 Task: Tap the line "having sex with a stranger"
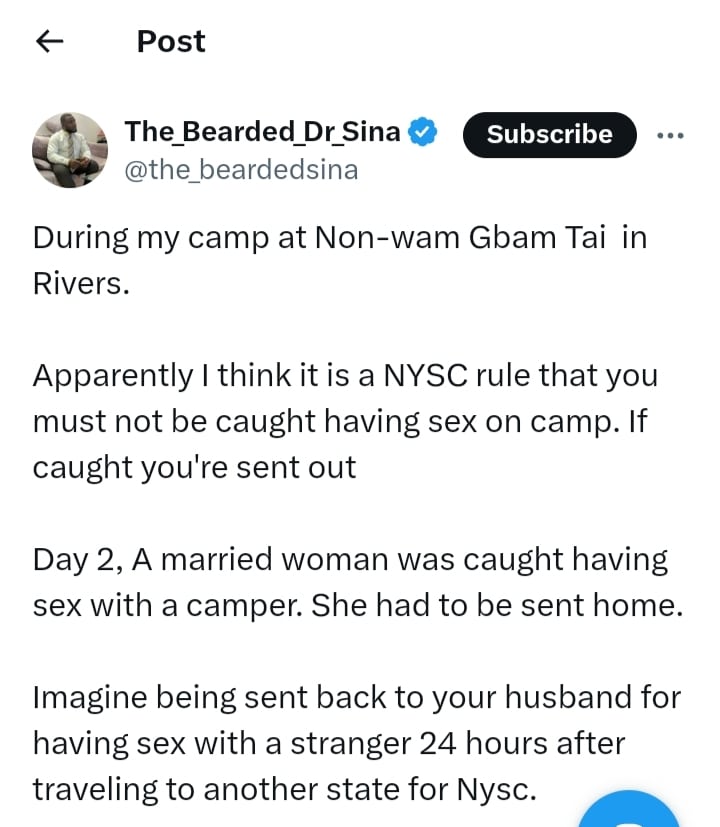click(328, 743)
